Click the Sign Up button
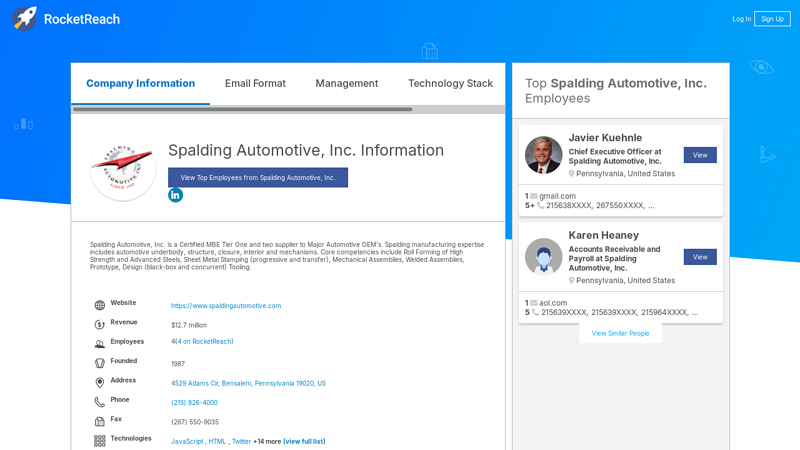This screenshot has height=450, width=800. click(x=772, y=19)
